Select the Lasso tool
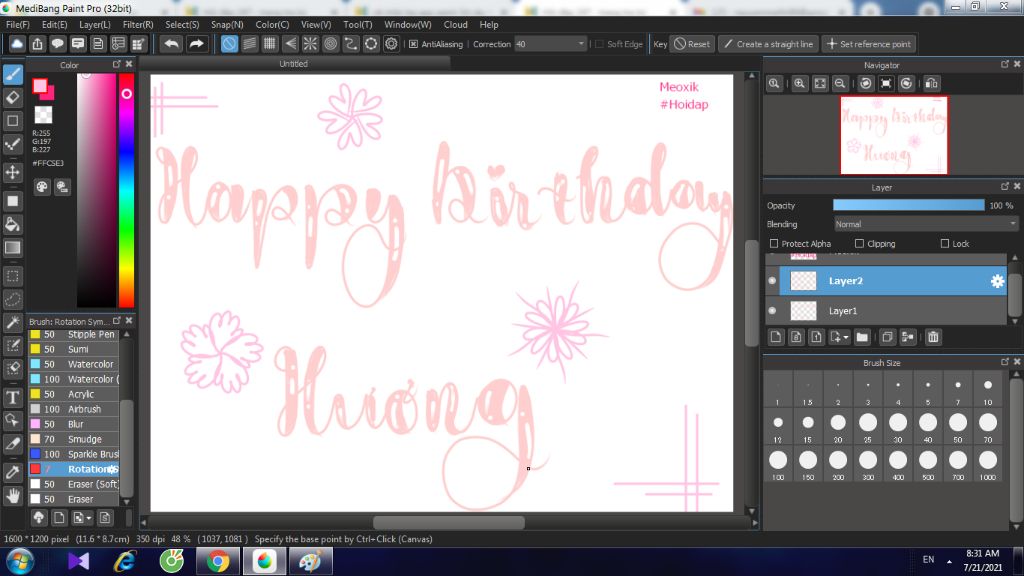The height and width of the screenshot is (576, 1024). click(13, 299)
